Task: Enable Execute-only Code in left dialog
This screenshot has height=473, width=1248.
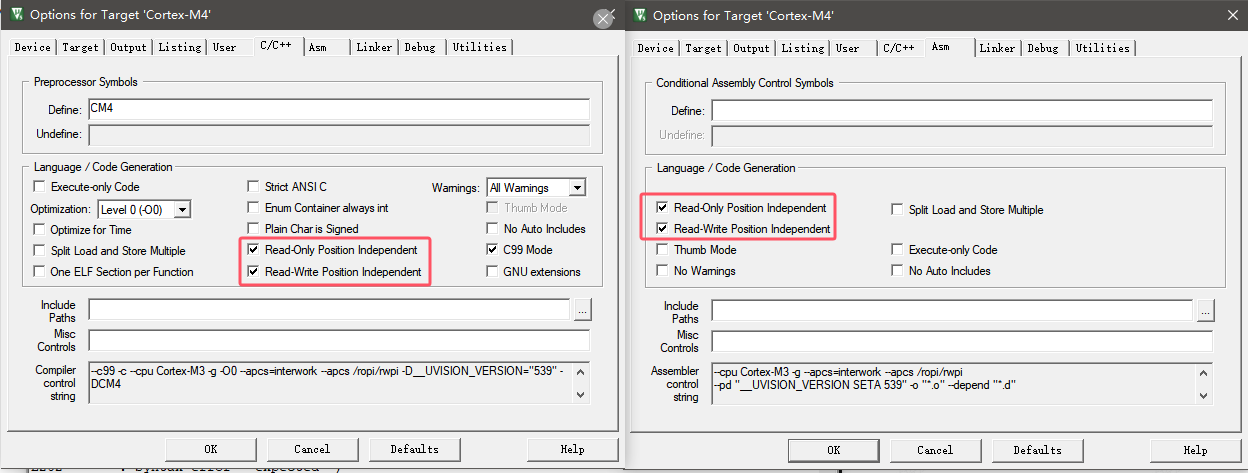Action: 40,187
